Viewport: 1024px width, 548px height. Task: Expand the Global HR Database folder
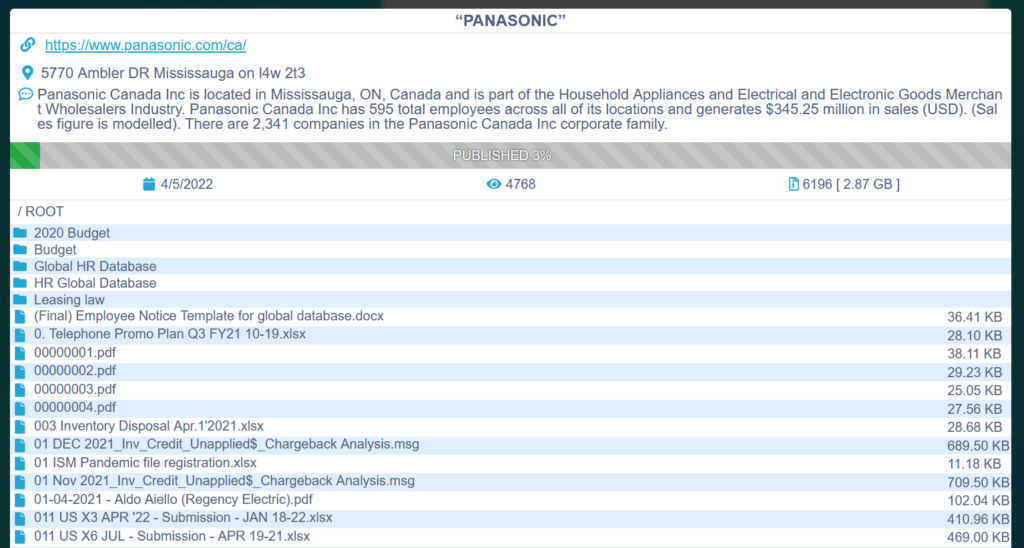(95, 266)
